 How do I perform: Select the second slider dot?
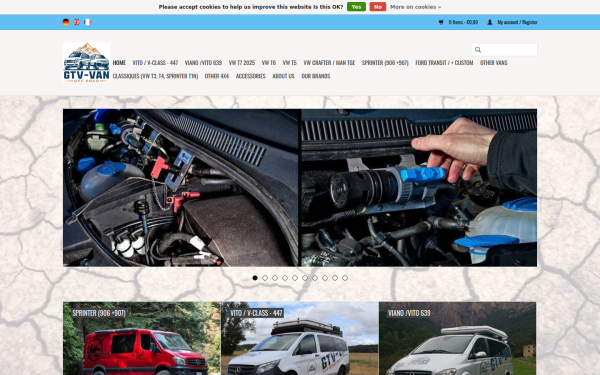tap(265, 278)
